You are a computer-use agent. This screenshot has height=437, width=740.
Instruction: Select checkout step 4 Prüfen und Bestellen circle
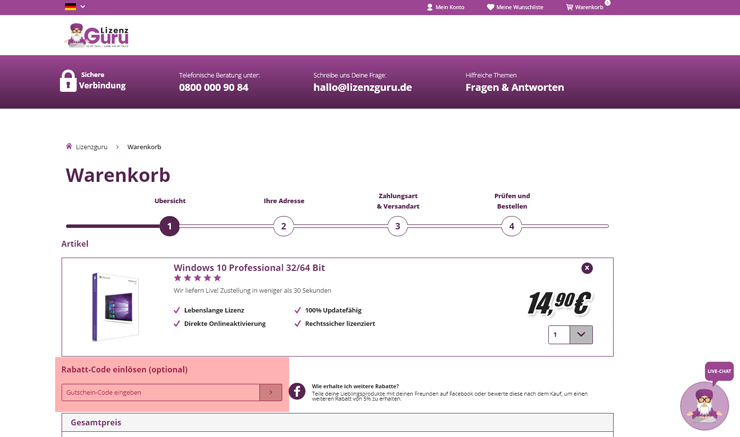[512, 226]
